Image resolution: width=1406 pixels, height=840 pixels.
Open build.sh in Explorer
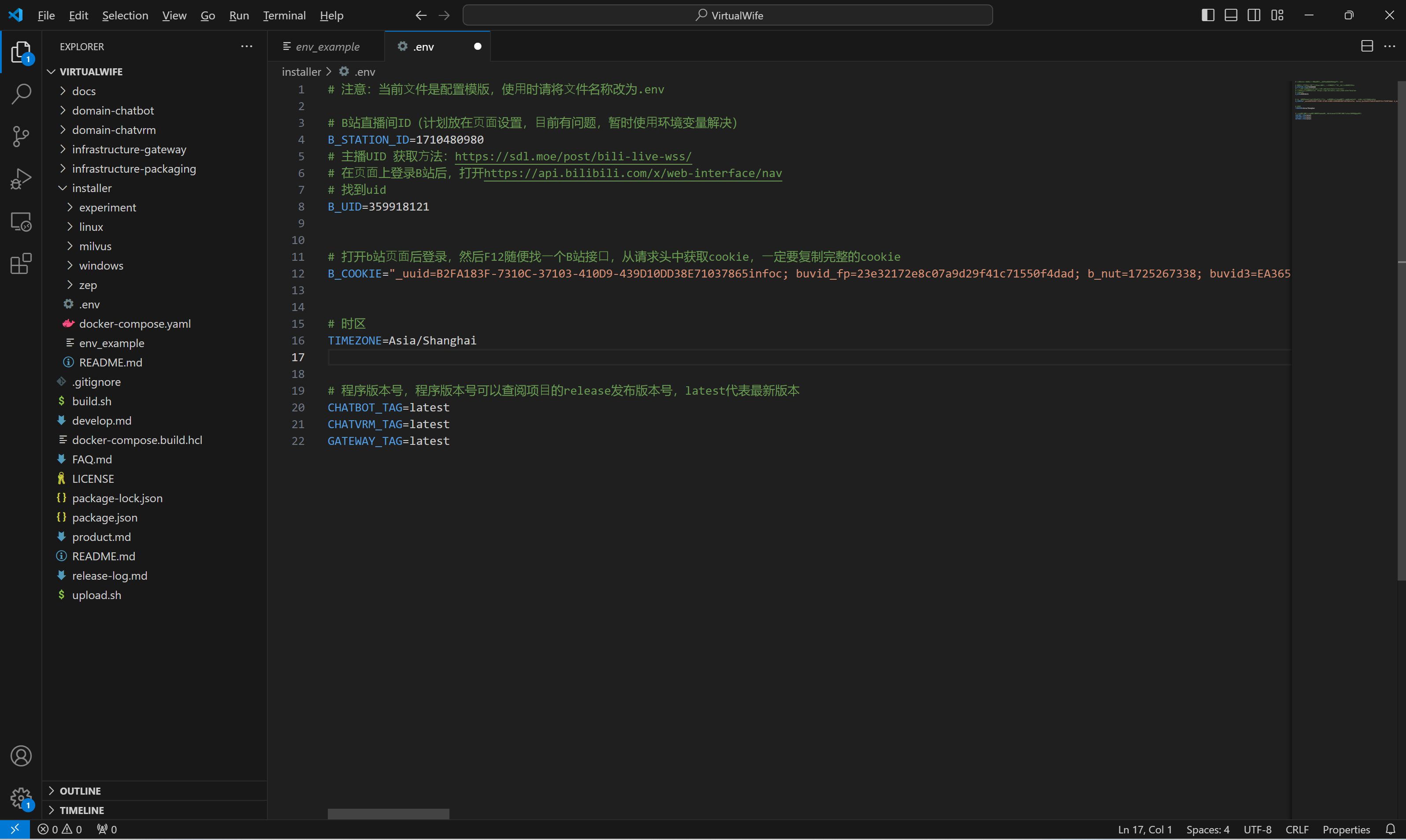tap(92, 401)
